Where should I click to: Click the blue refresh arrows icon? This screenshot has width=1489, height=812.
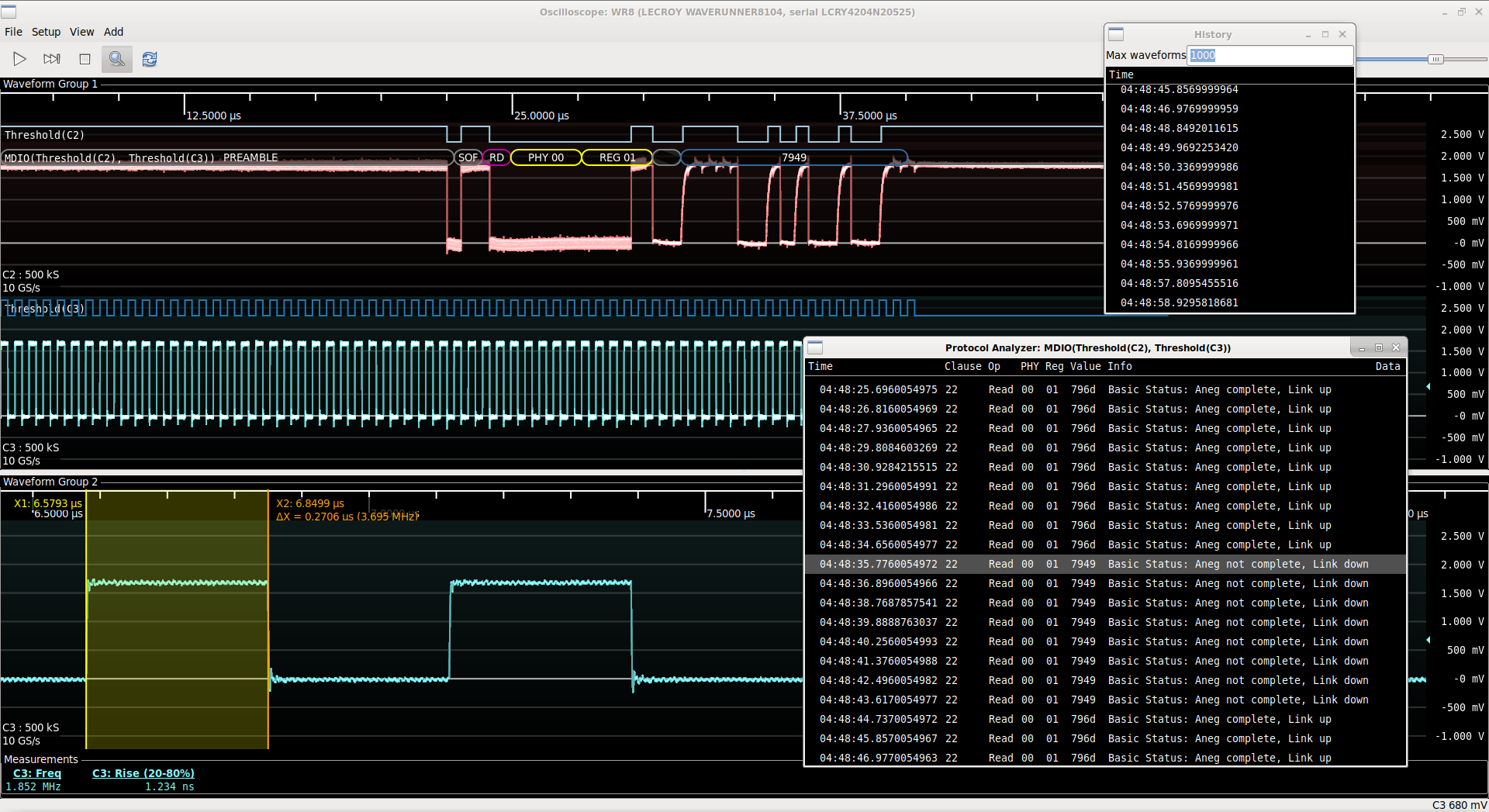tap(150, 59)
